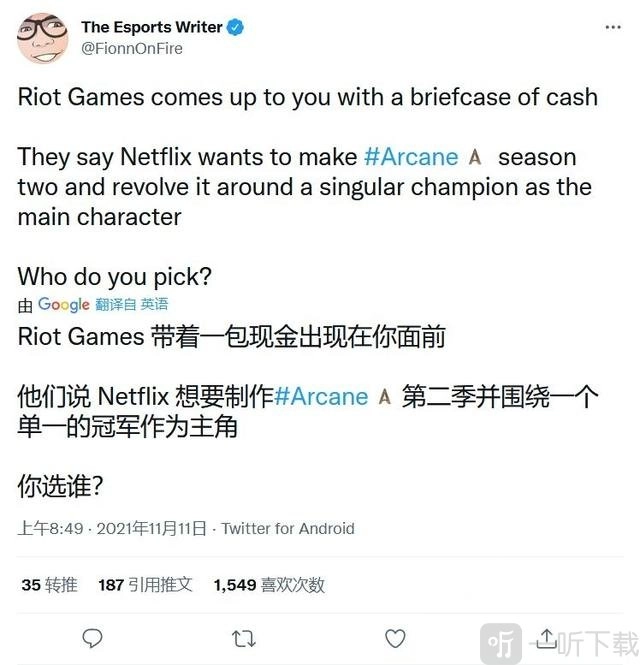Click the 听下载 watermark logo icon
This screenshot has width=640, height=665.
coord(501,643)
